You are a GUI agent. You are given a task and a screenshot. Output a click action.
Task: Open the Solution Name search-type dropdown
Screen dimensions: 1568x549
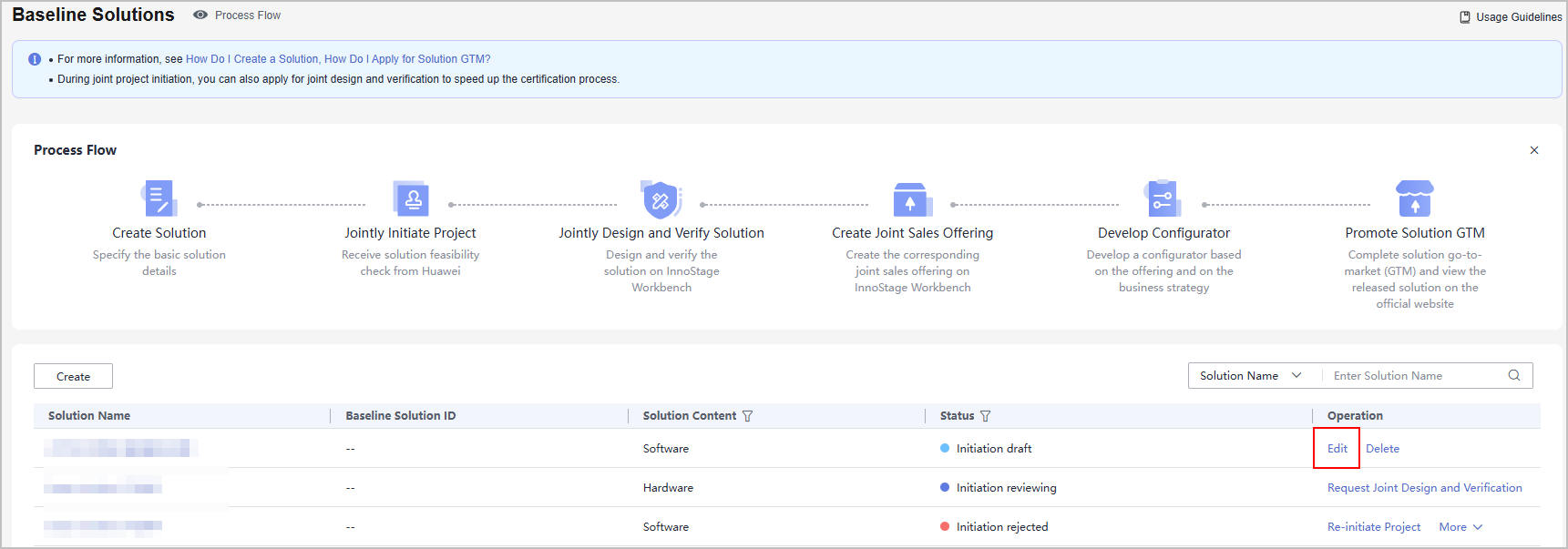(x=1250, y=375)
